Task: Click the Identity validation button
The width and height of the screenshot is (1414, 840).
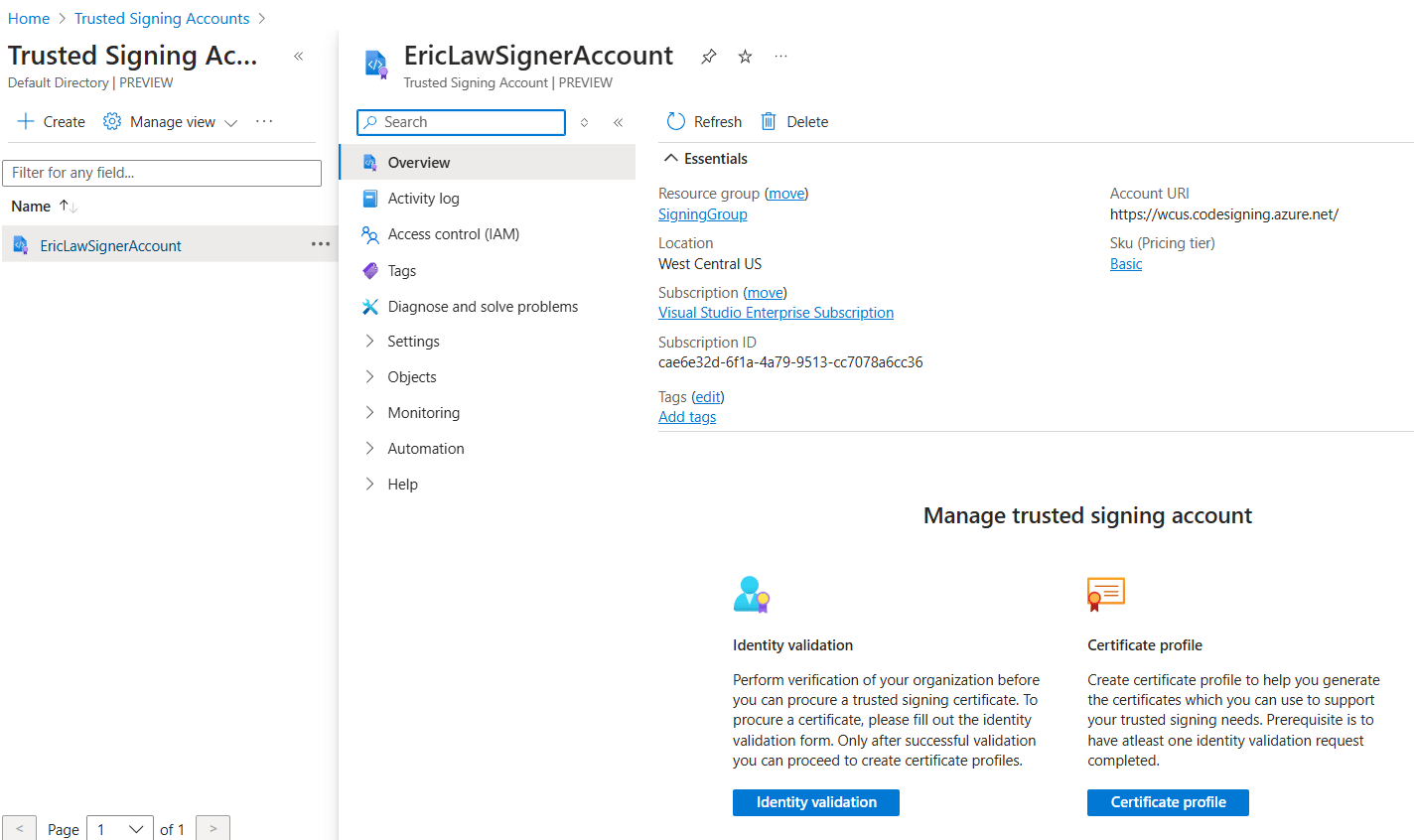Action: [x=816, y=802]
